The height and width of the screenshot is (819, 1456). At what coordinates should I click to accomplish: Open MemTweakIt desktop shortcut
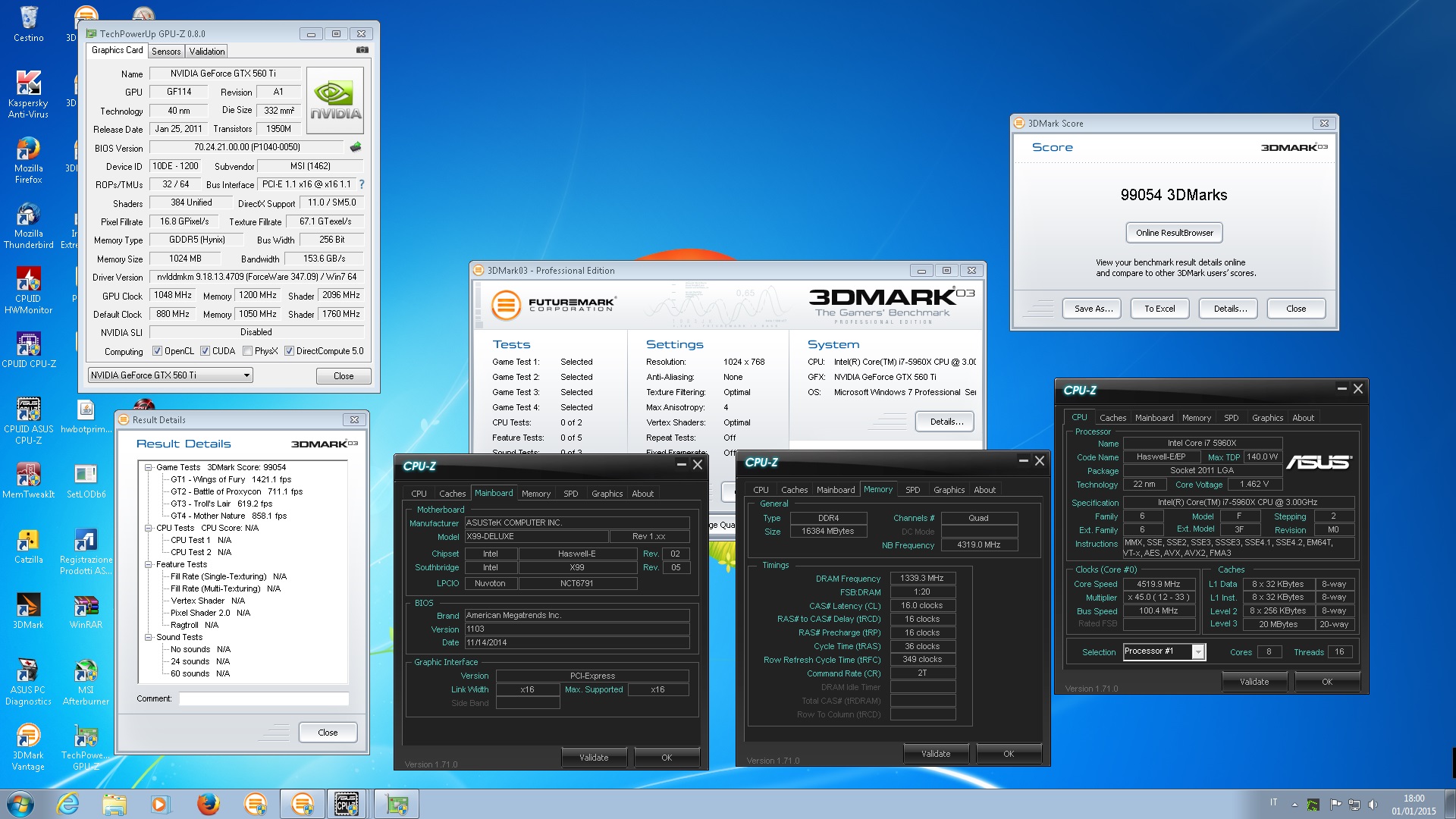pyautogui.click(x=29, y=480)
